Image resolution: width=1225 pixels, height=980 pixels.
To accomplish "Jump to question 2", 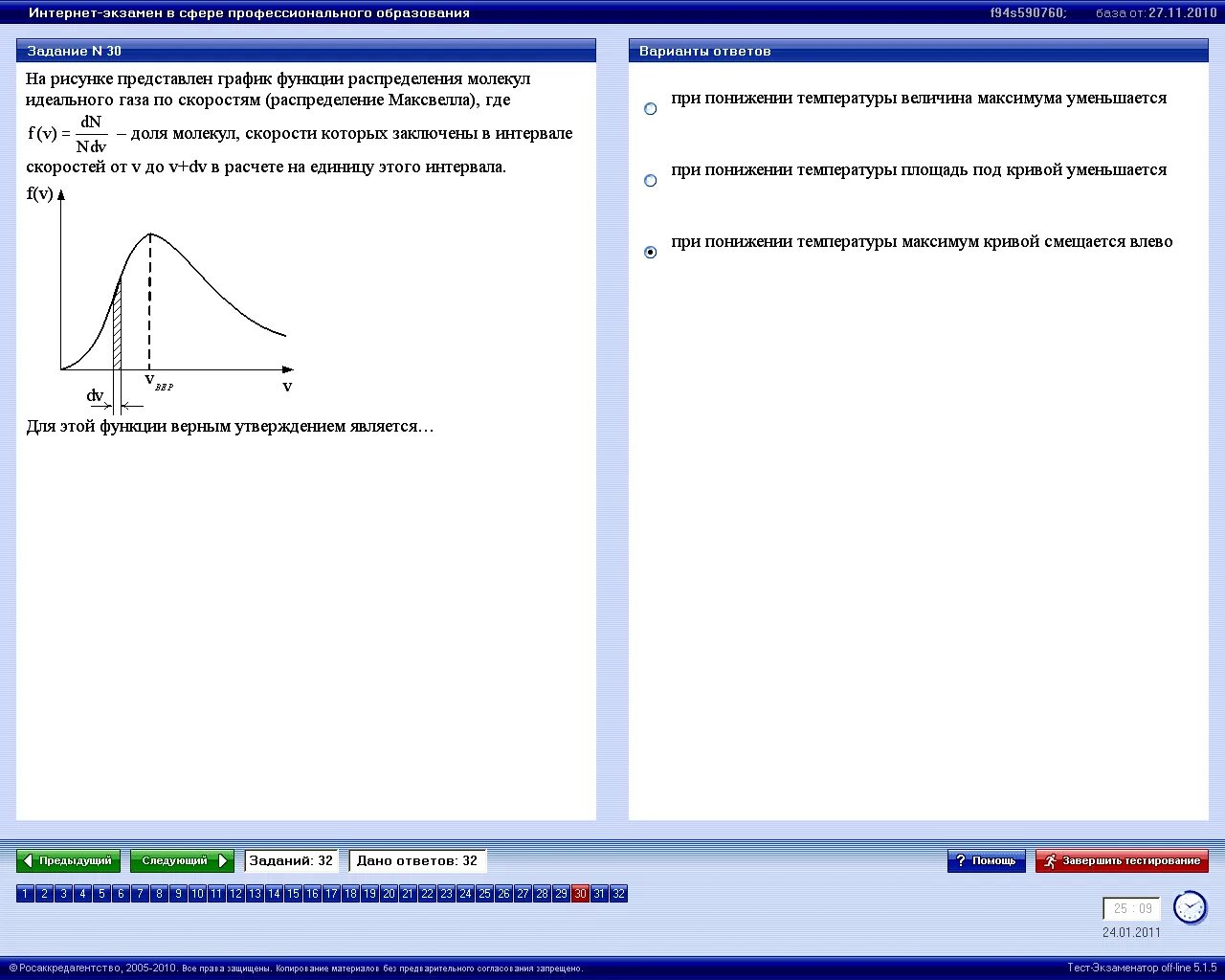I will pos(44,894).
